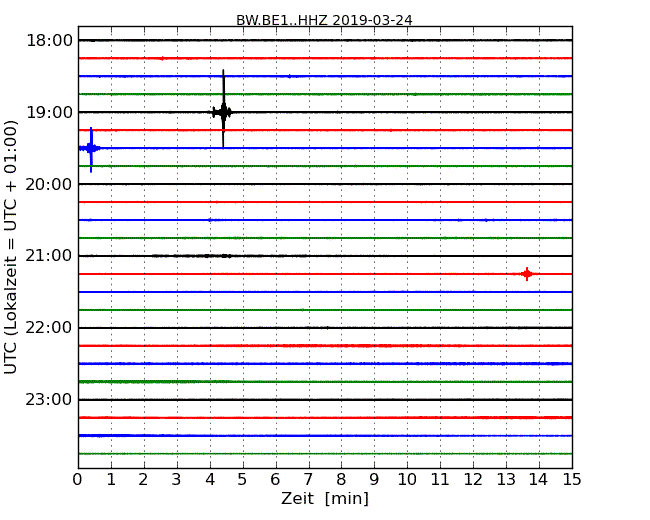Screen dimensions: 650x520
Task: Click the x-axis tick label 12
Action: pyautogui.click(x=473, y=480)
